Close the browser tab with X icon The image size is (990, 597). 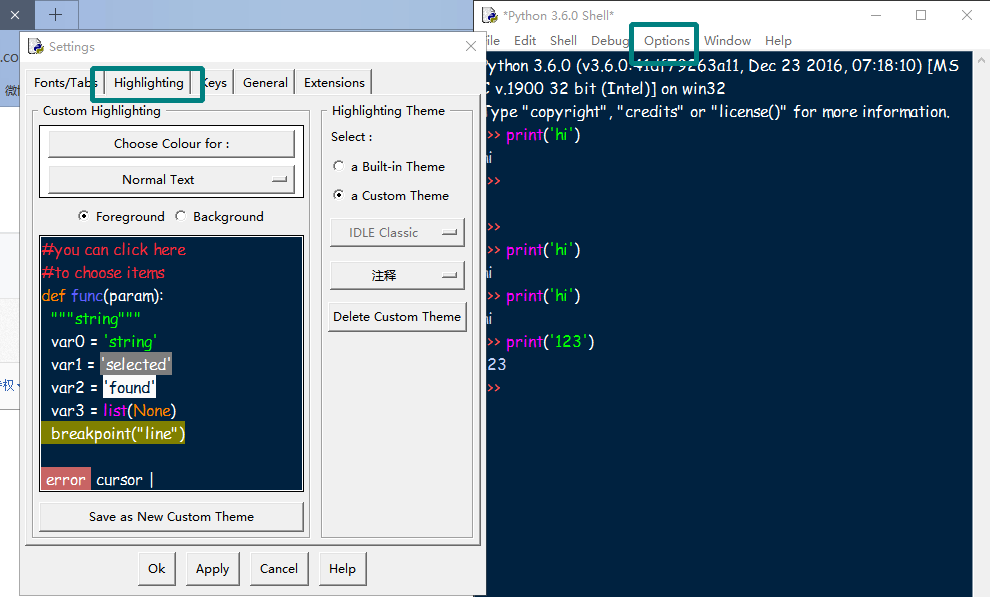tap(15, 15)
